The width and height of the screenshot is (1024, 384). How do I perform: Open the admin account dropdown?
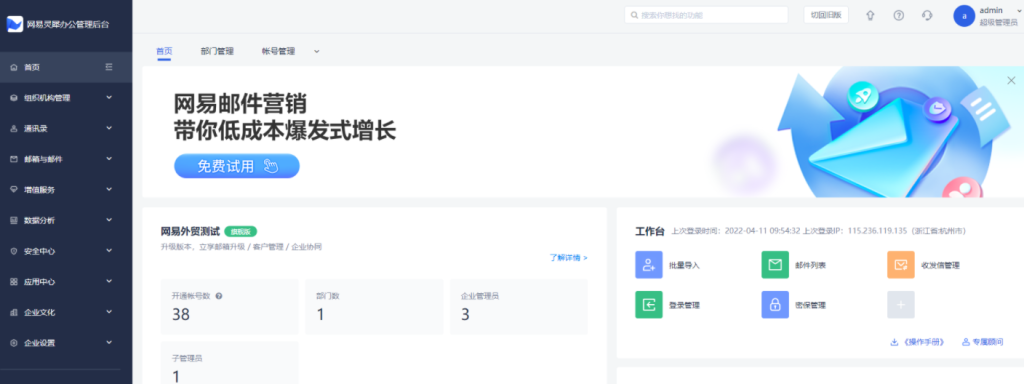[x=988, y=16]
